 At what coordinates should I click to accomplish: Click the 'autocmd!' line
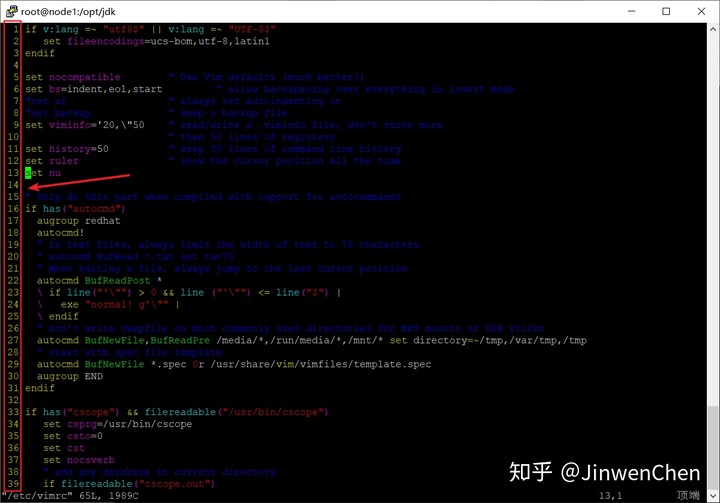[x=61, y=232]
